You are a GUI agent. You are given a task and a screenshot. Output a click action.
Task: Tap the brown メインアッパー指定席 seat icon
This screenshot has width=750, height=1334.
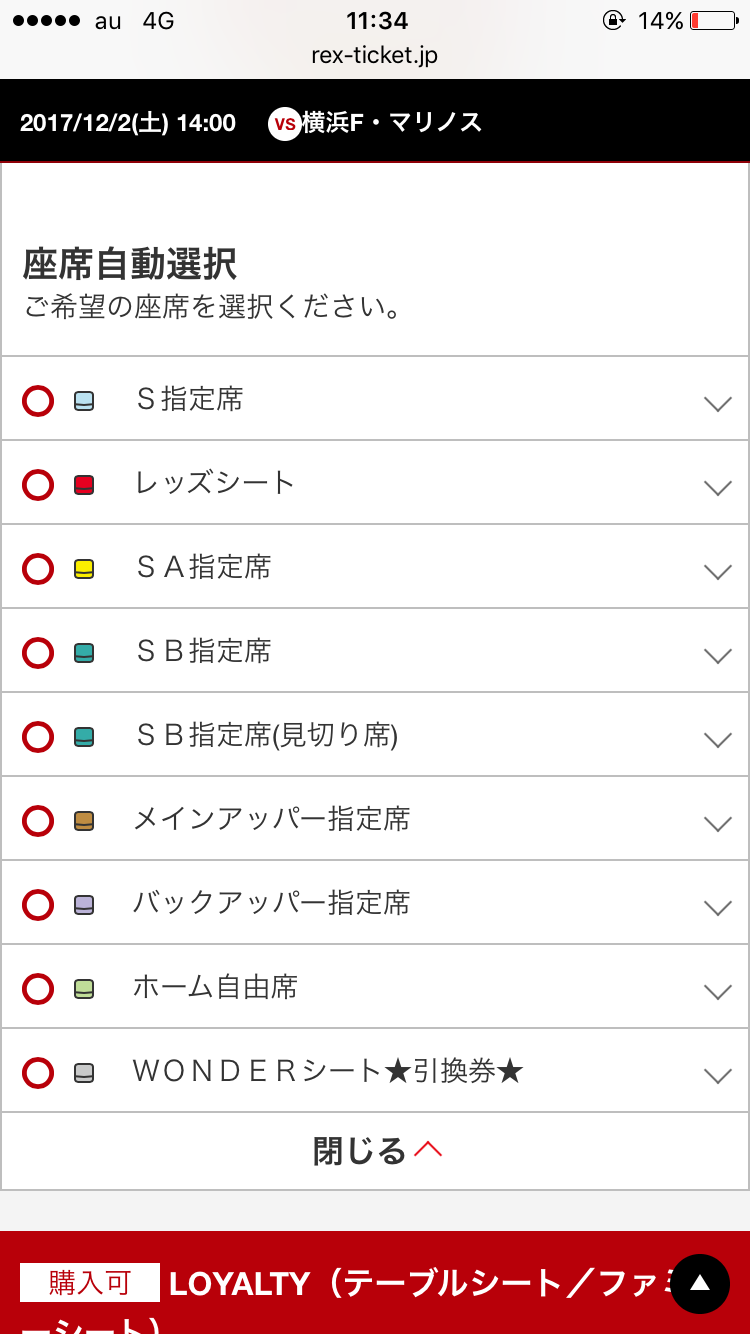84,822
